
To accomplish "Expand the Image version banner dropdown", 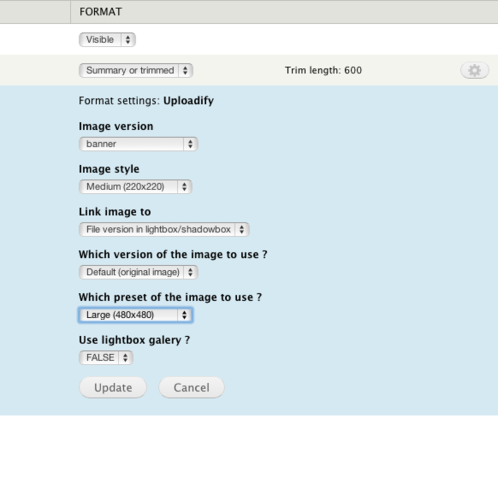I will 138,144.
